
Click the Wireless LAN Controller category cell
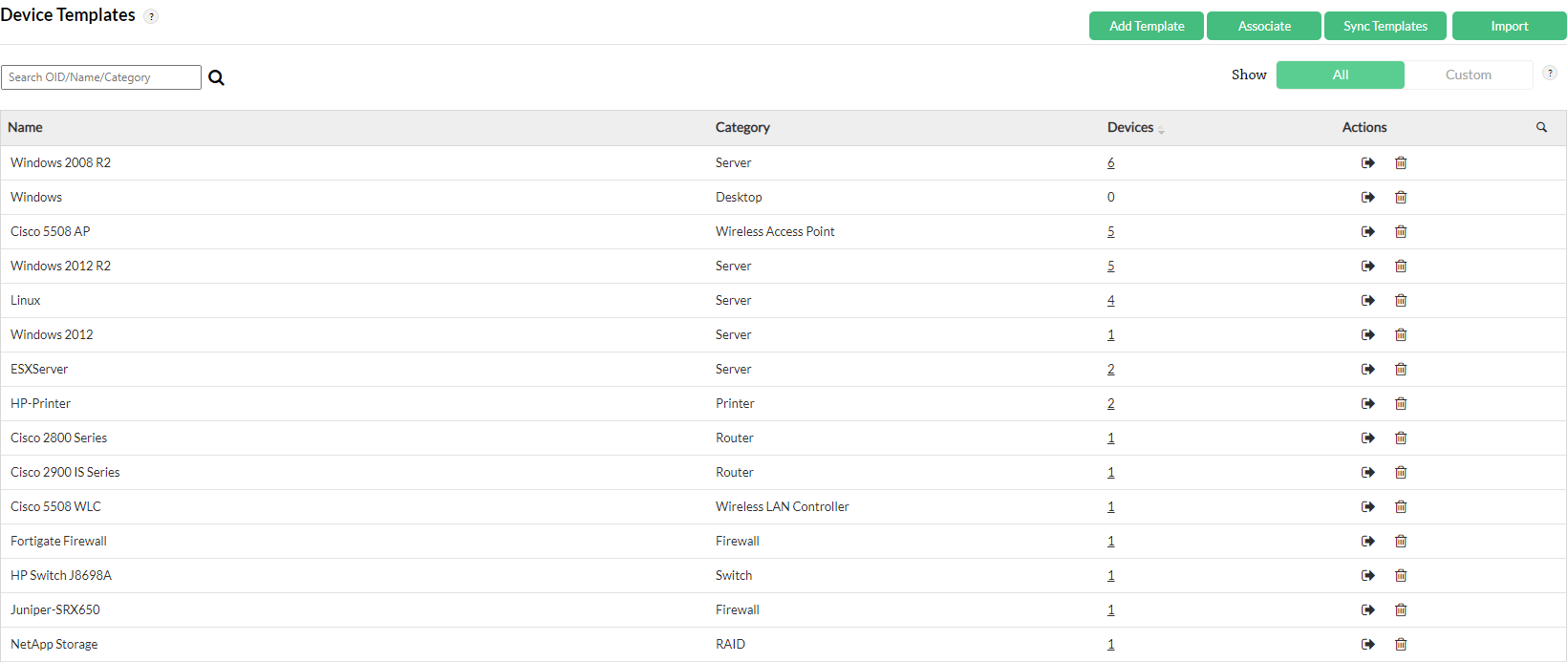point(782,506)
